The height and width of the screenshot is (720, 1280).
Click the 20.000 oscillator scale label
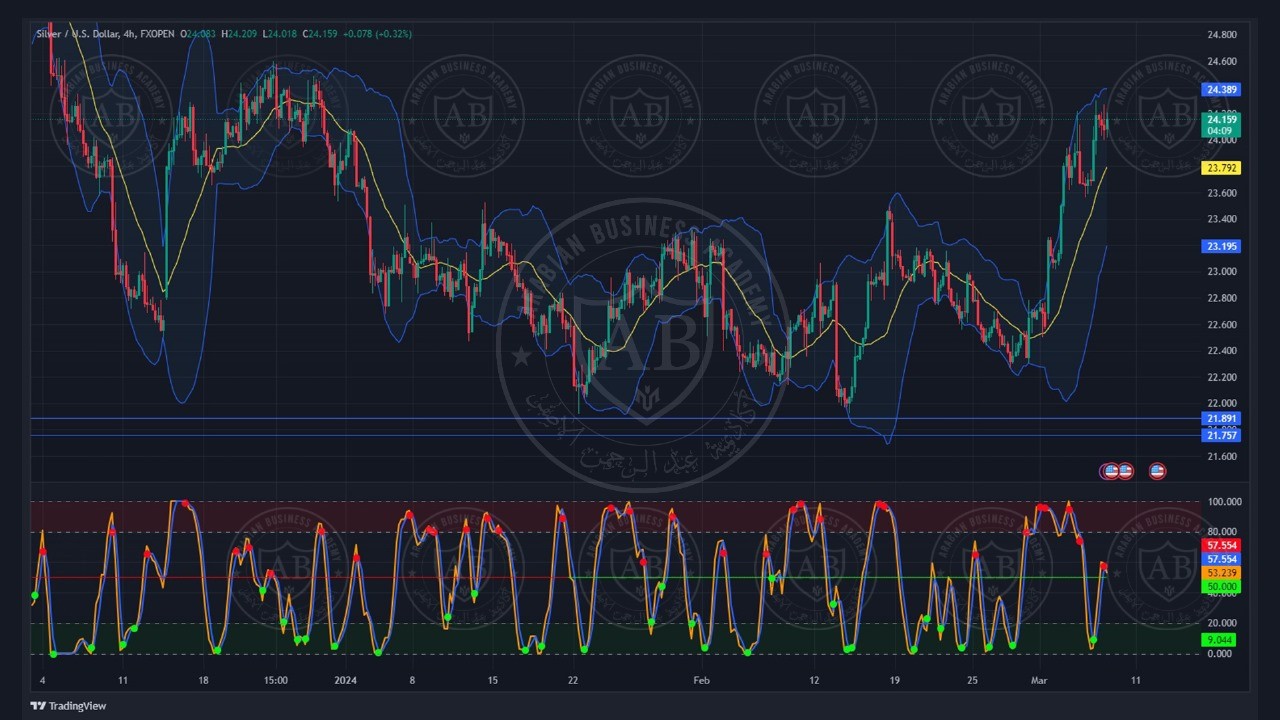point(1222,623)
